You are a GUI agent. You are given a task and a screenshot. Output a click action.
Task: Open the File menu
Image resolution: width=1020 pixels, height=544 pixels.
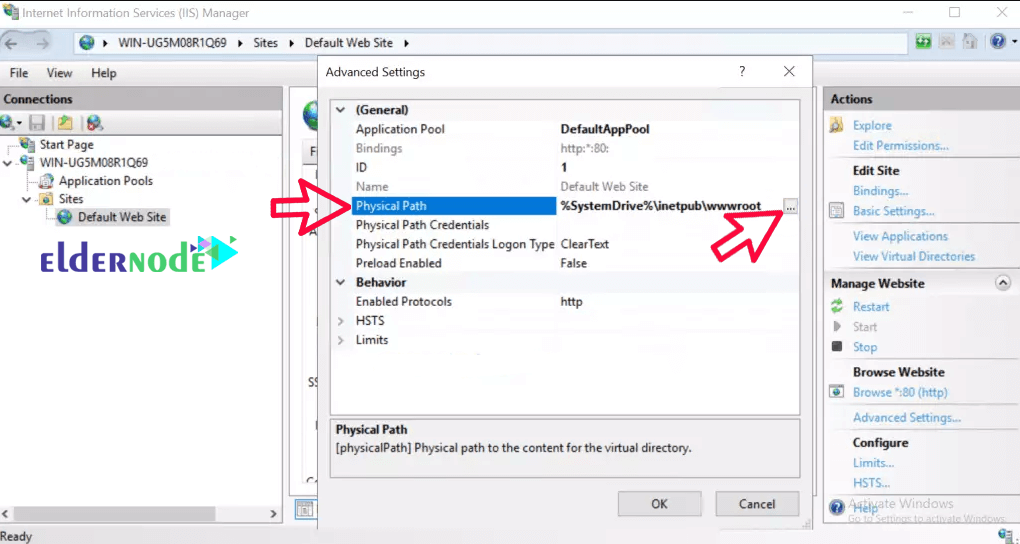pyautogui.click(x=19, y=73)
